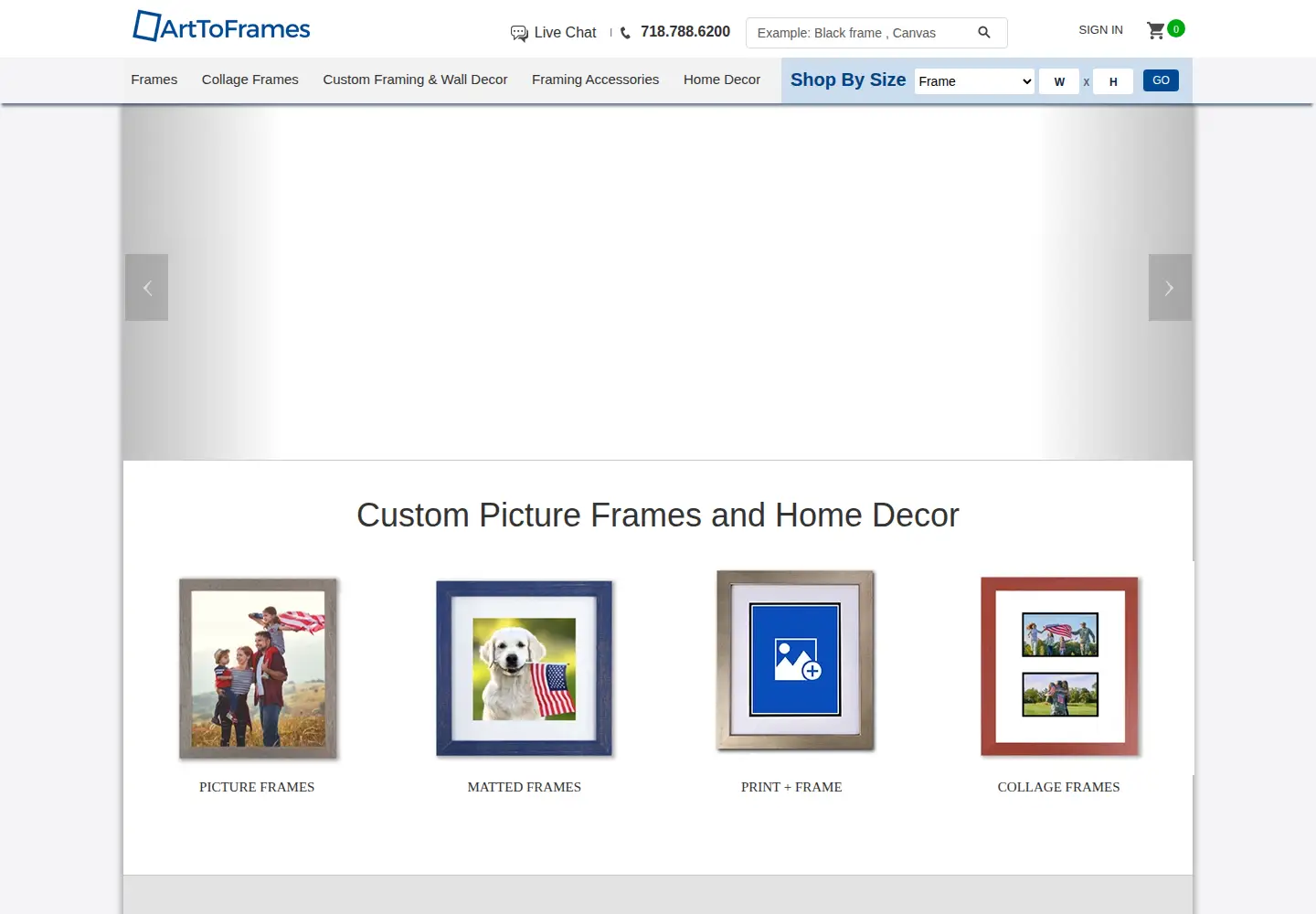
Task: Click the GO button
Action: pos(1161,80)
